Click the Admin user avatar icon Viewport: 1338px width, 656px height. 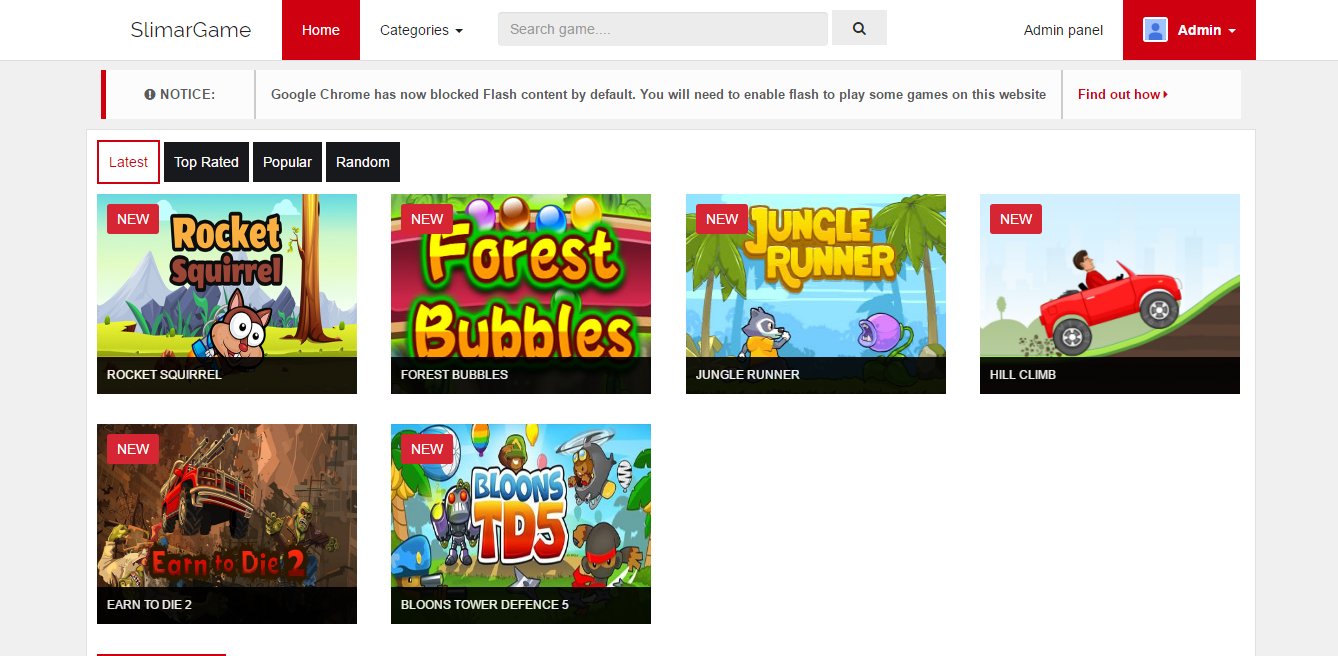(x=1155, y=30)
